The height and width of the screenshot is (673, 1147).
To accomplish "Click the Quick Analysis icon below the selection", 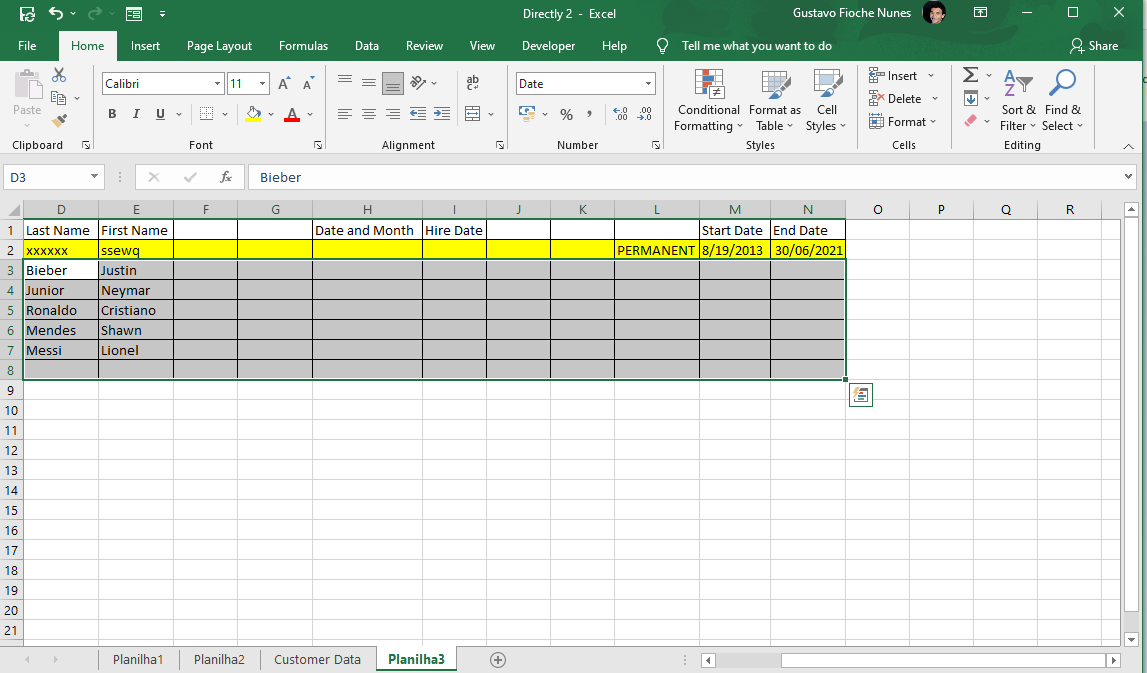I will pyautogui.click(x=860, y=395).
